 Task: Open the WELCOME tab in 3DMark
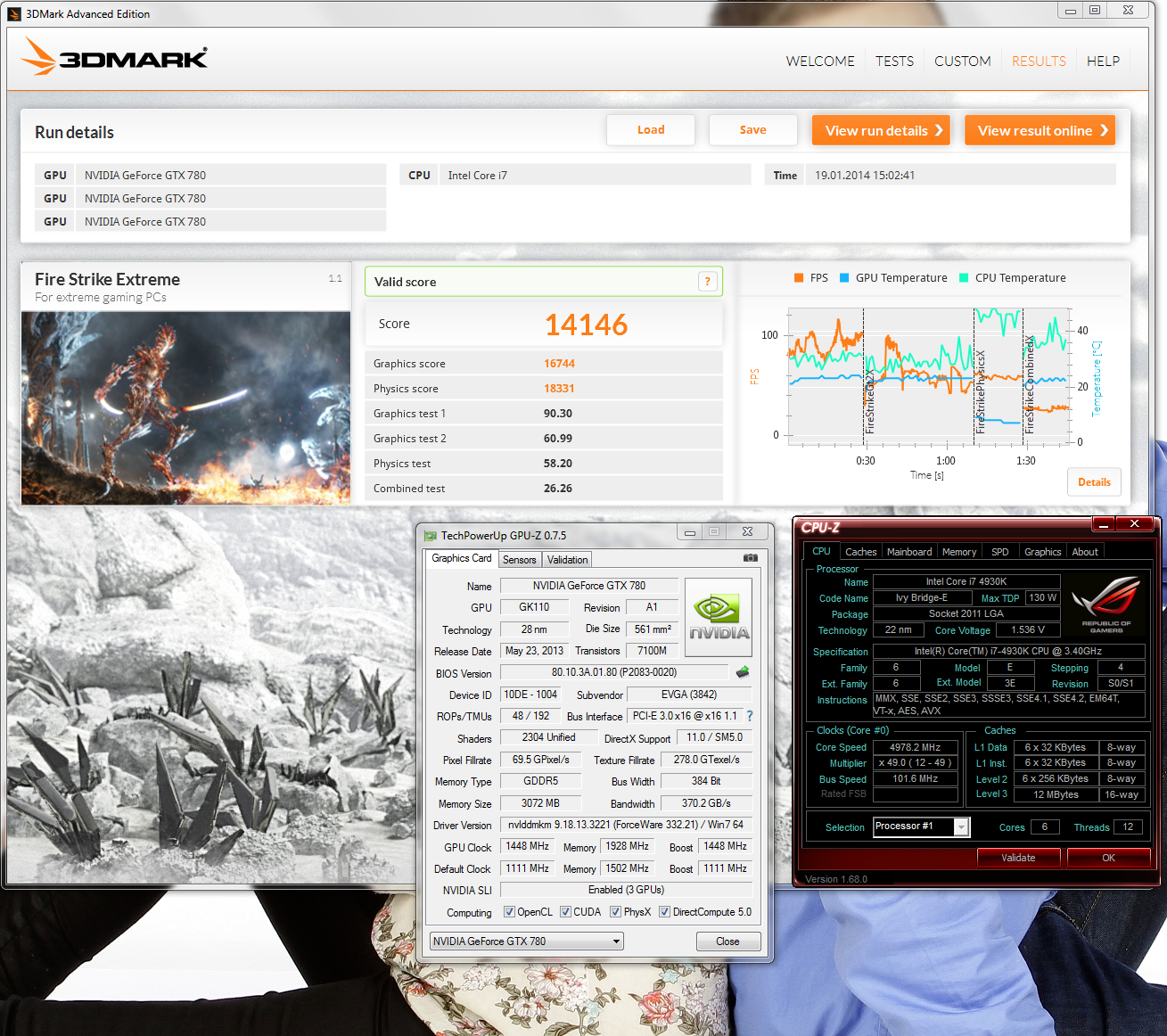[x=820, y=61]
